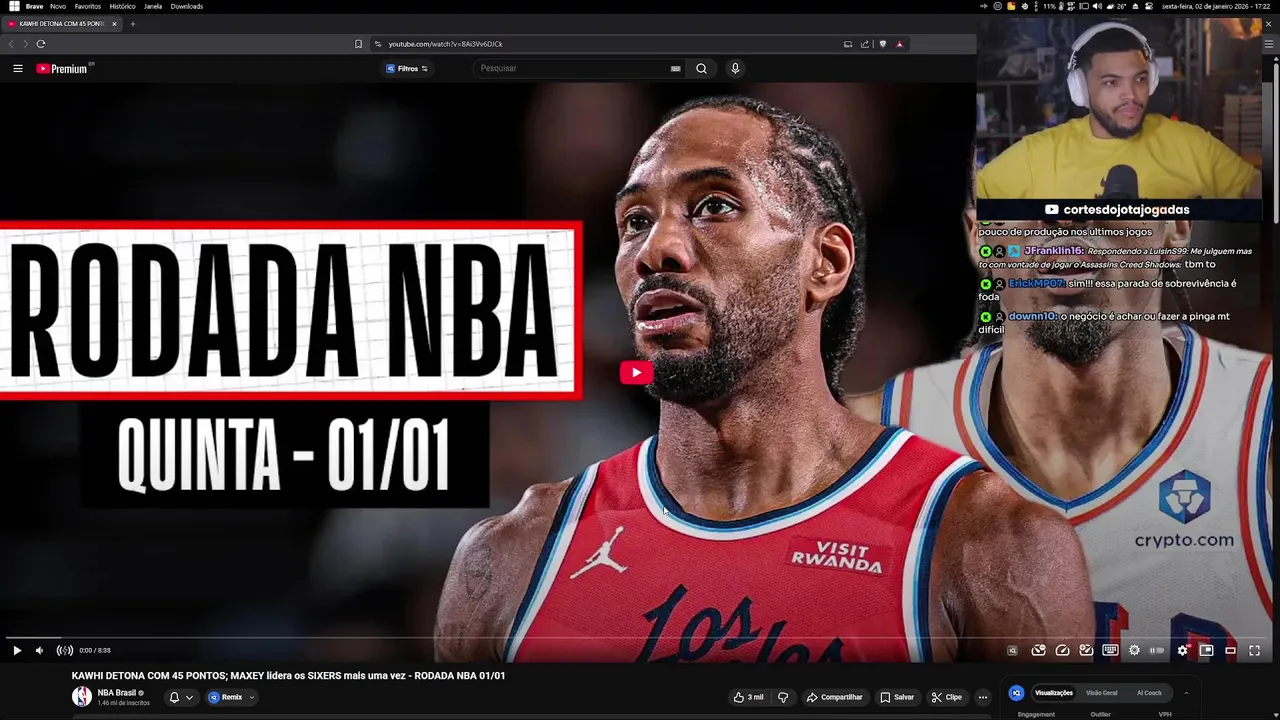Open site settings icon beside the URL
1280x720 pixels.
tap(378, 44)
